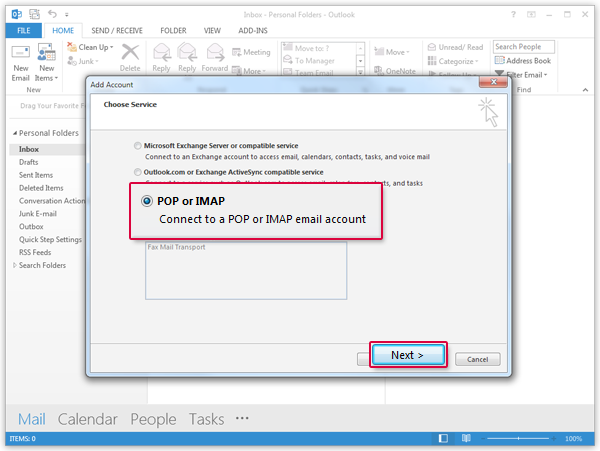Viewport: 600px width, 451px height.
Task: Click the New Email icon
Action: tap(20, 60)
